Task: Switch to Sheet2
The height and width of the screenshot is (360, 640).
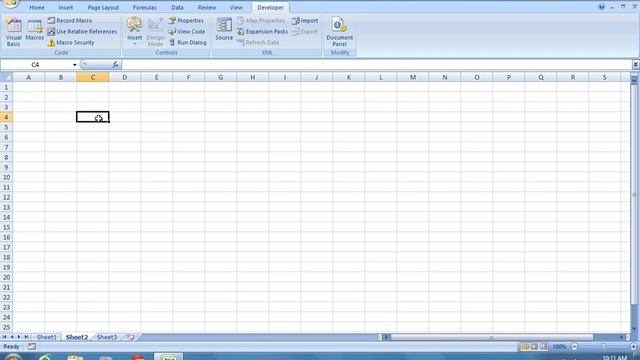Action: (x=77, y=337)
